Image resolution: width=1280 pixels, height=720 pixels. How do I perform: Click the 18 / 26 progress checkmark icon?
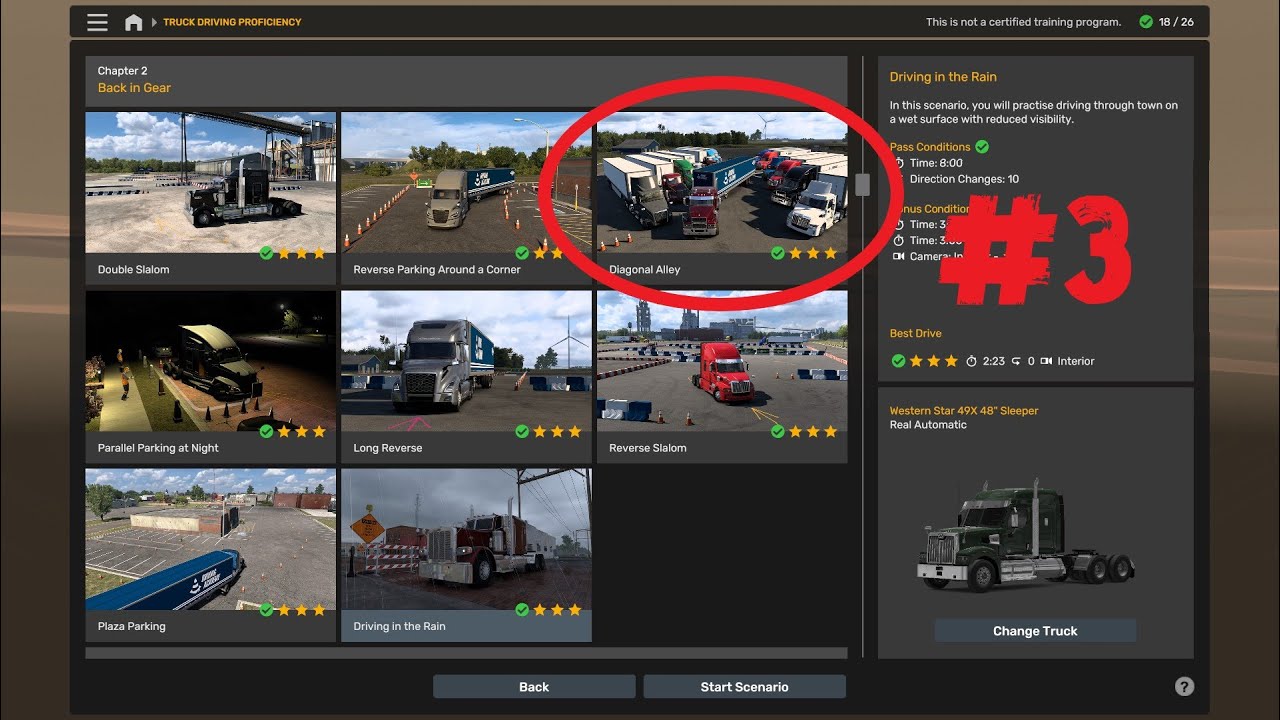(1146, 22)
